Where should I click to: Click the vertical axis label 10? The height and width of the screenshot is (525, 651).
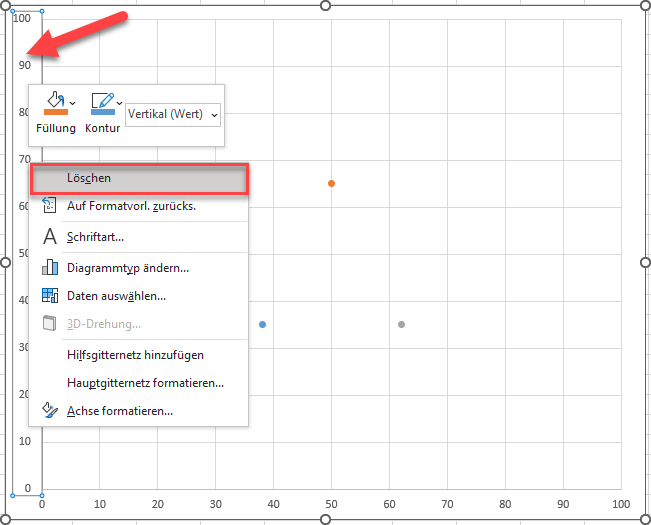pyautogui.click(x=25, y=441)
